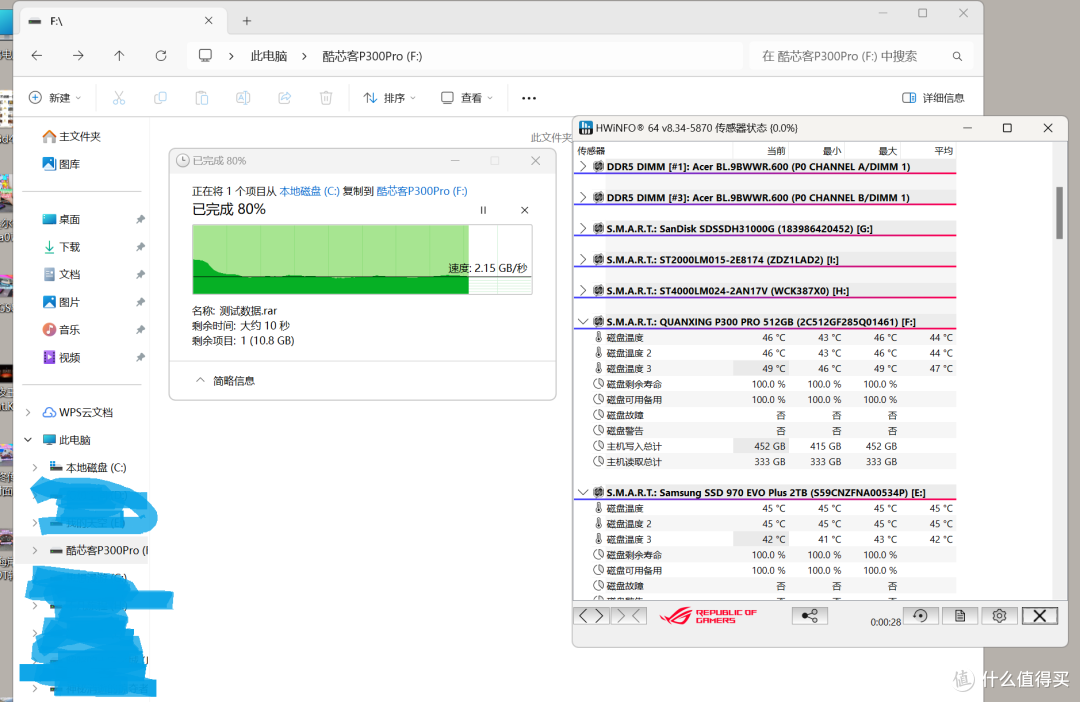Open 文档 quick access folder

point(61,274)
